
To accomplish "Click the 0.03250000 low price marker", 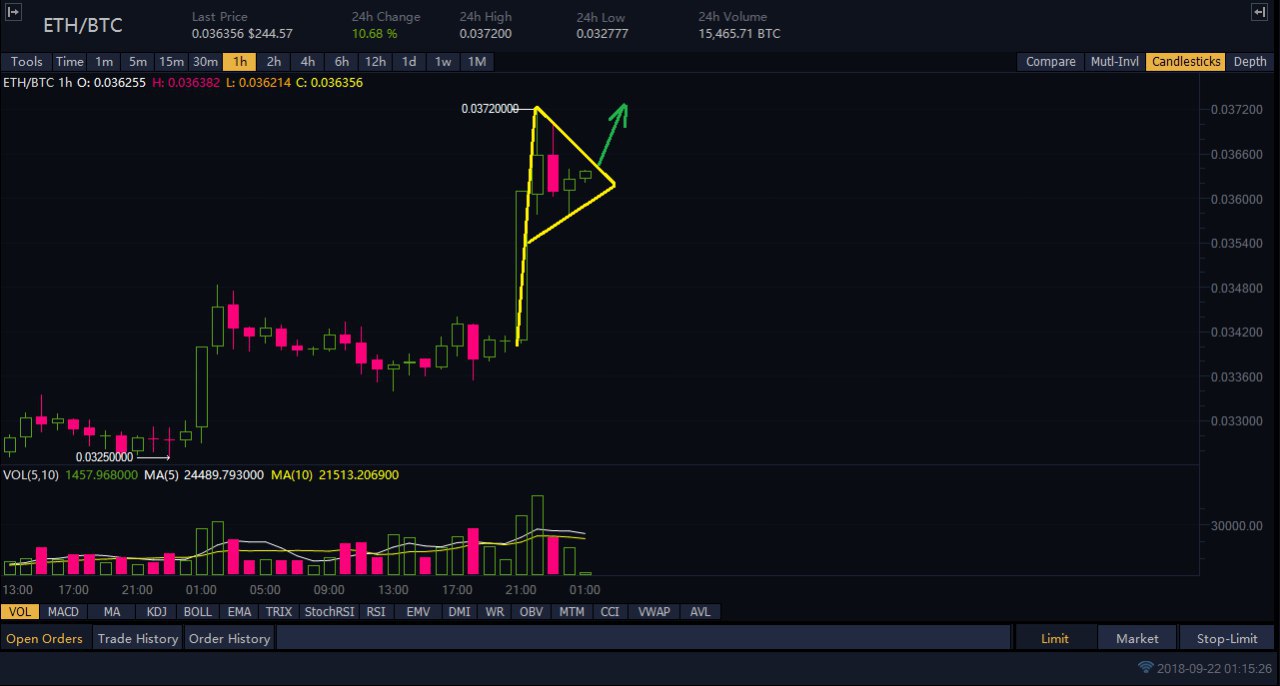I will [x=104, y=457].
